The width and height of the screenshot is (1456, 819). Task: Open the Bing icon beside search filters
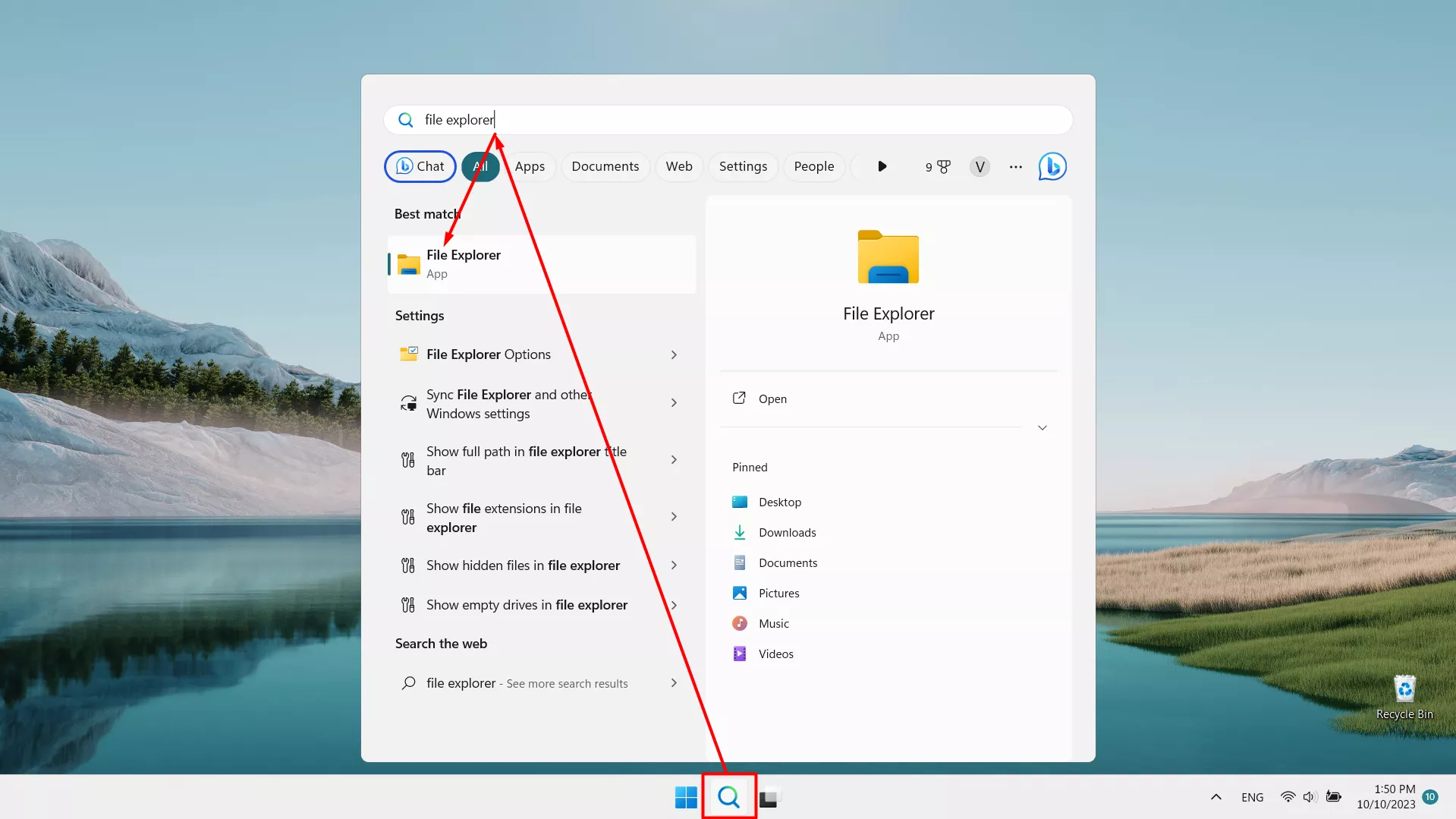1052,166
